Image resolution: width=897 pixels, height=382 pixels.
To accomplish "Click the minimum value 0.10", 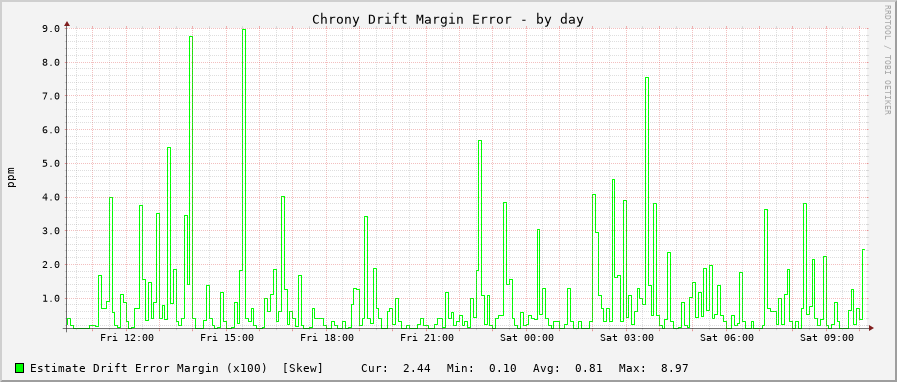I will click(503, 368).
